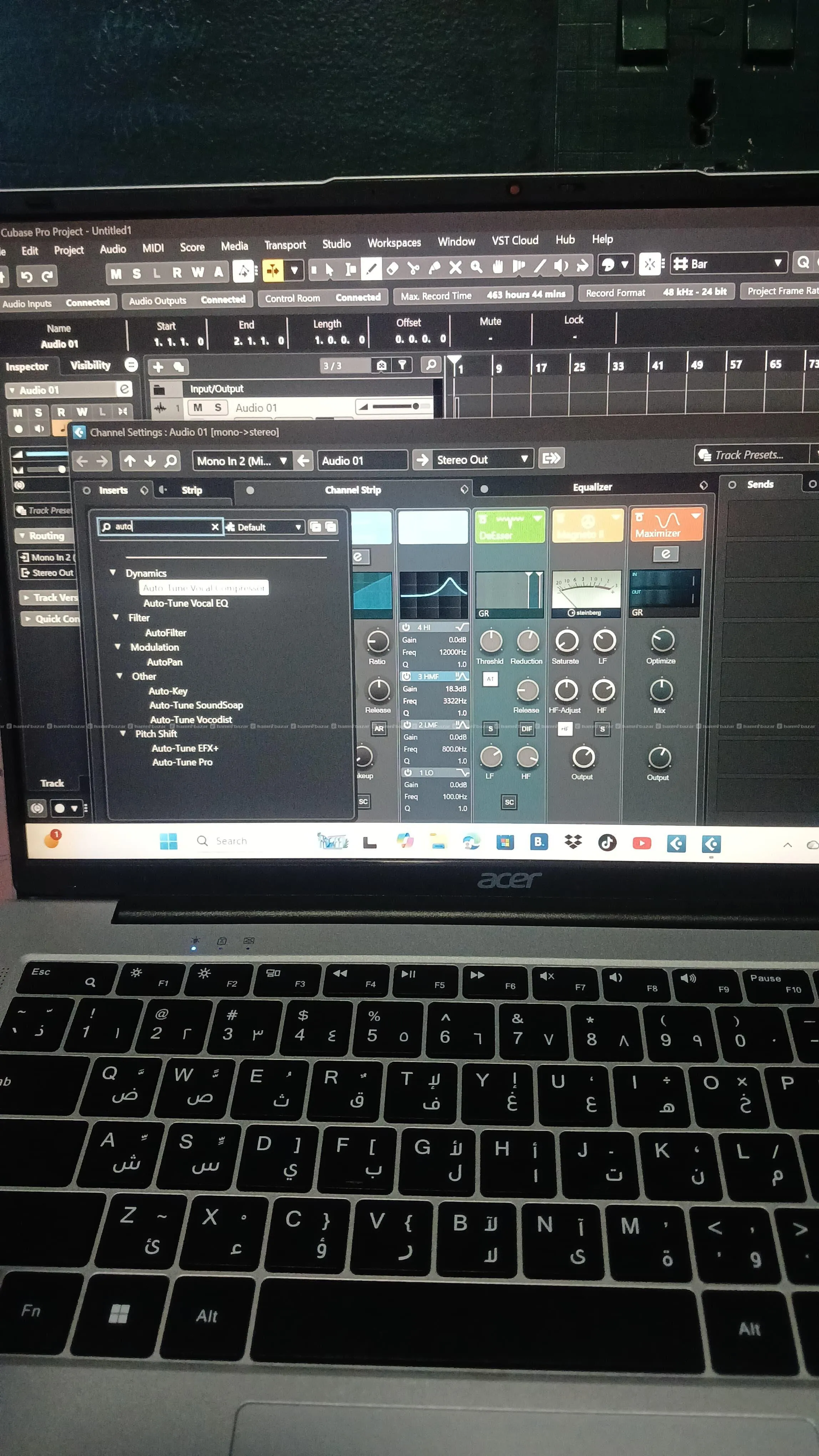Screen dimensions: 819x1456
Task: Click the Redo arrow icon
Action: coord(47,276)
